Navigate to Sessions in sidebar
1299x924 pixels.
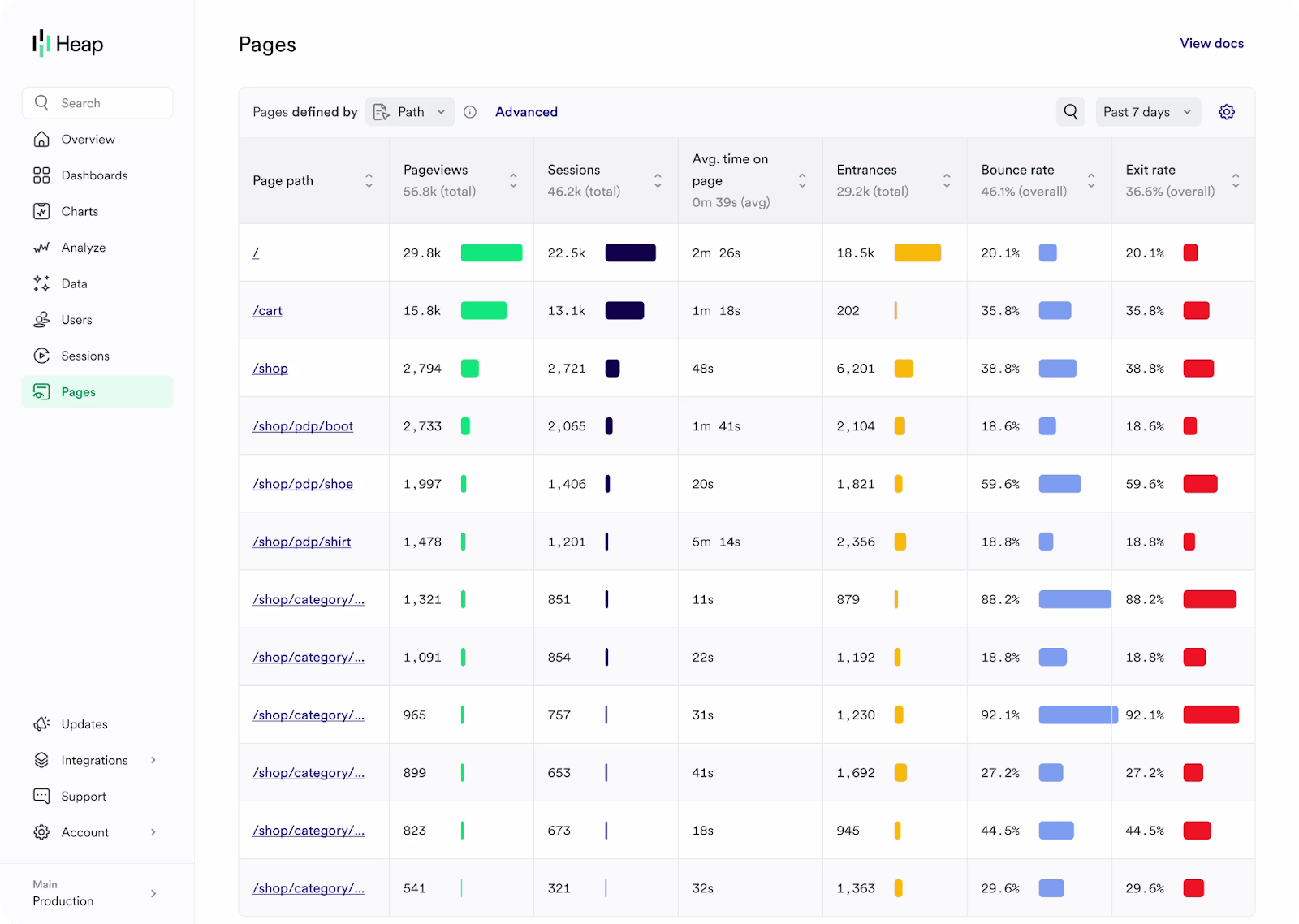click(84, 356)
